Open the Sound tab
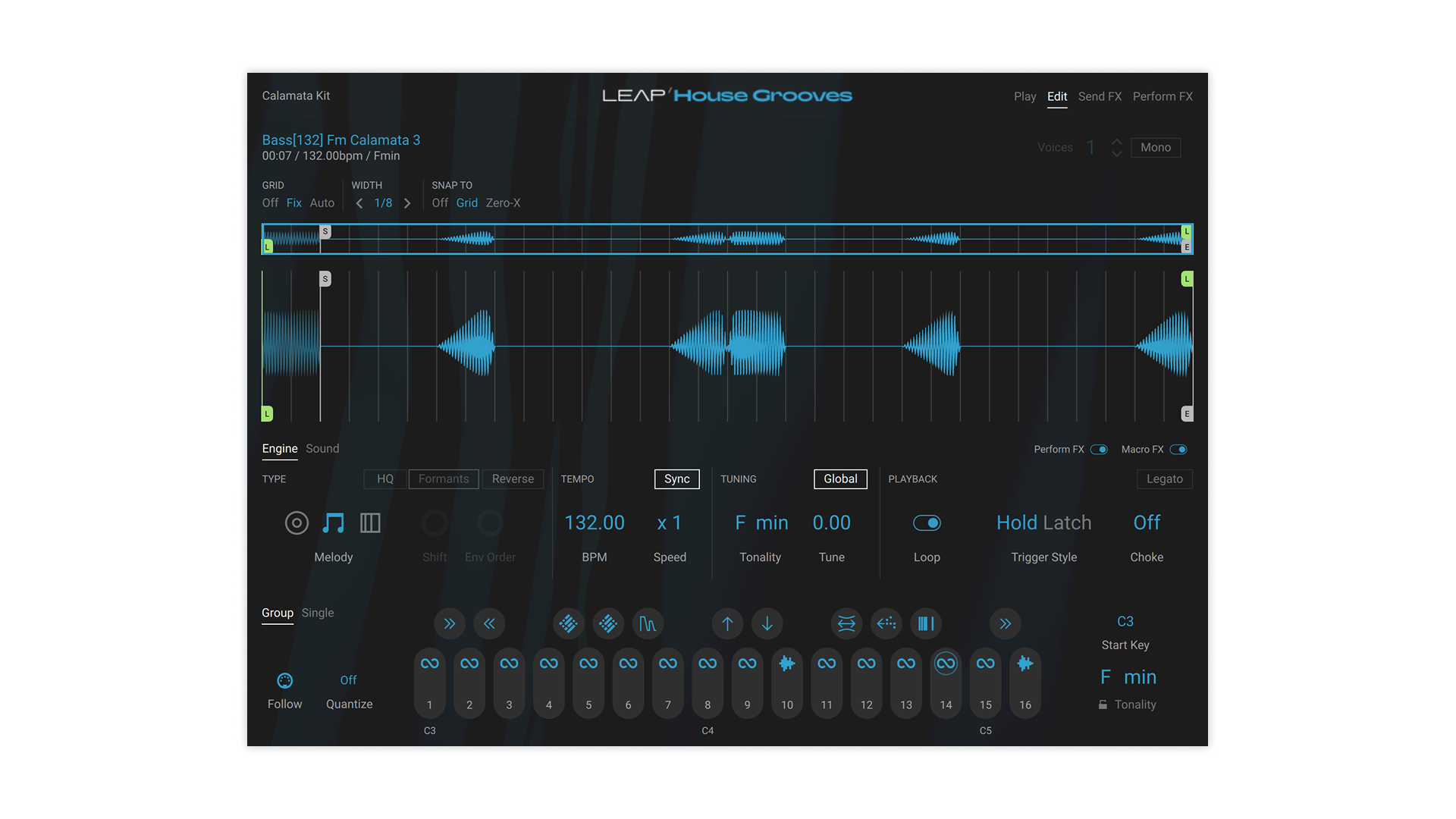This screenshot has width=1456, height=819. [322, 448]
